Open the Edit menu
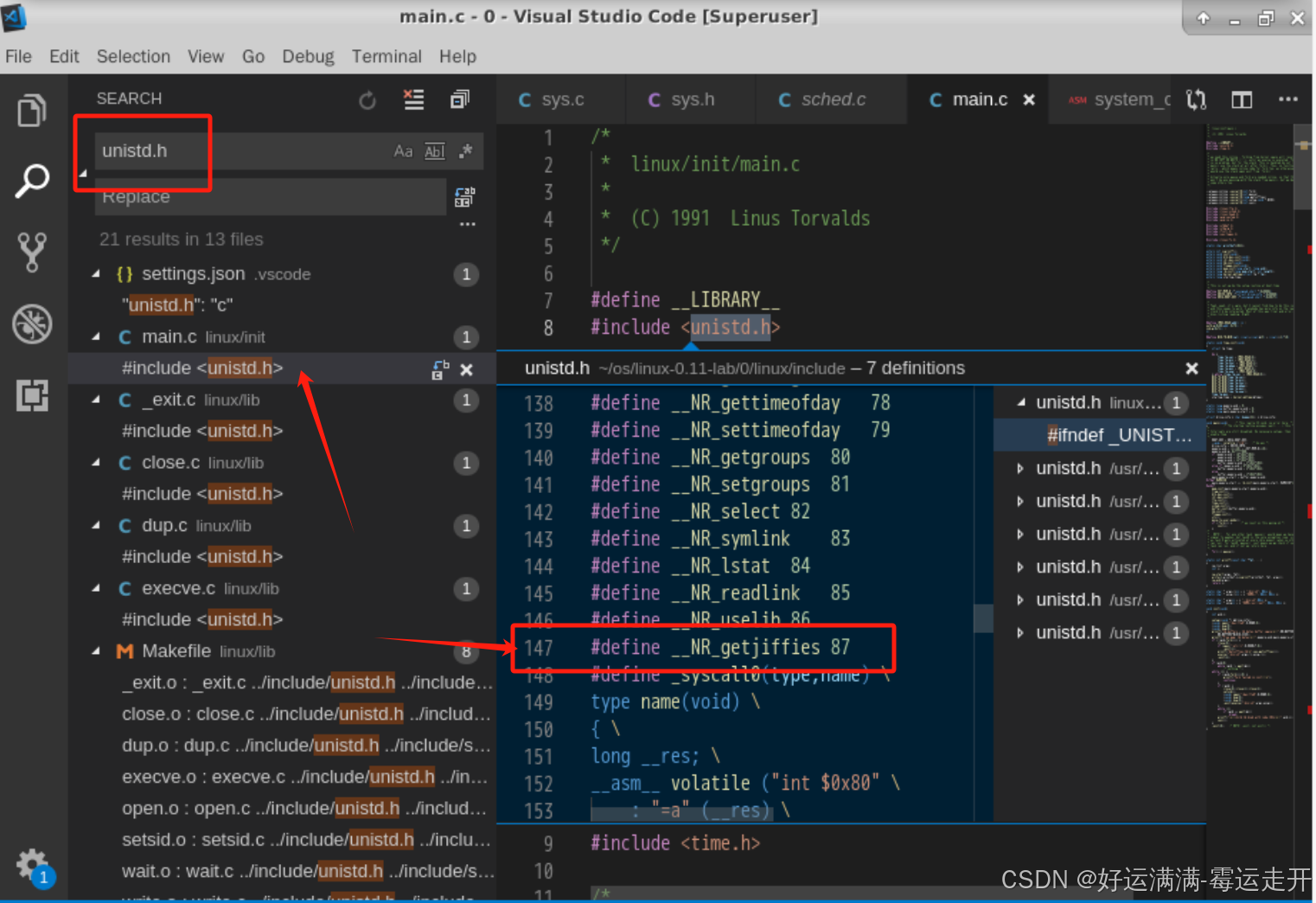The image size is (1316, 903). click(x=64, y=56)
